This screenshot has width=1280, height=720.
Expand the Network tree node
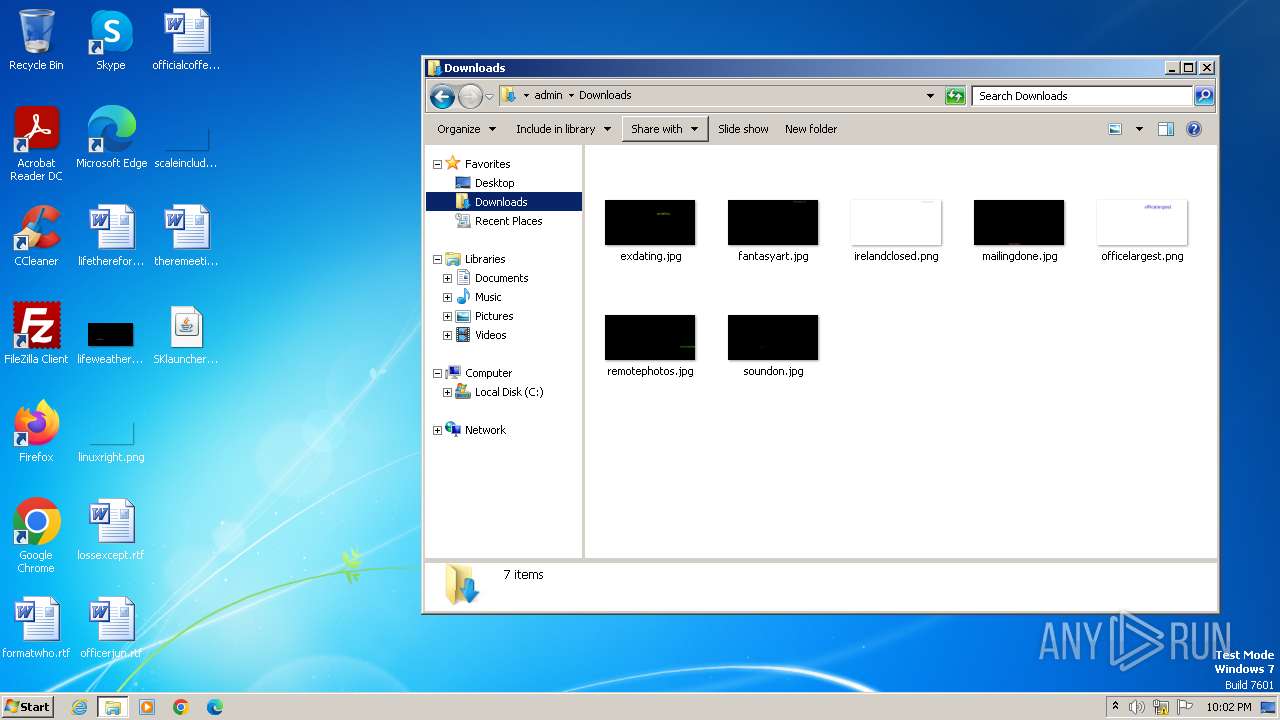tap(437, 430)
